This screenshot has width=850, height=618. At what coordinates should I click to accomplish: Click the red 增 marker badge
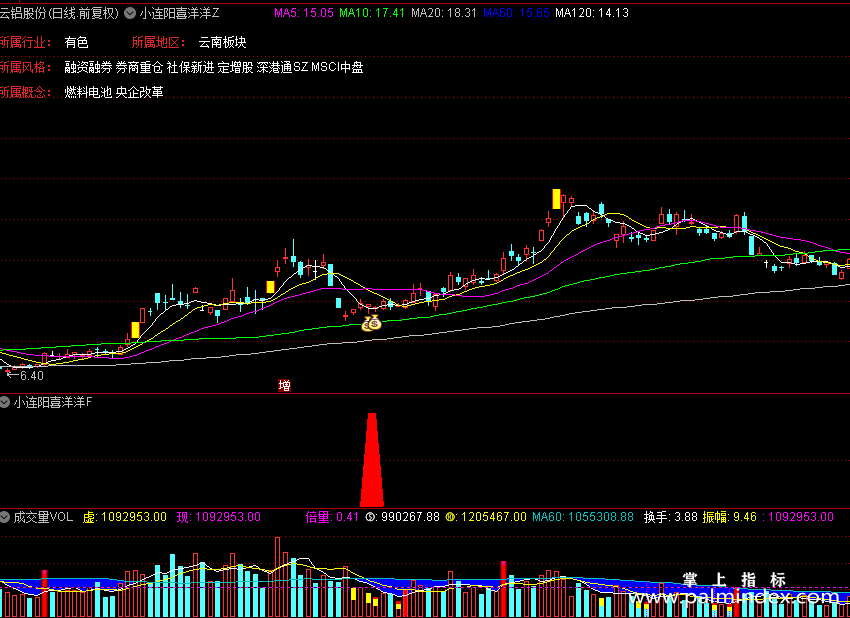click(285, 385)
